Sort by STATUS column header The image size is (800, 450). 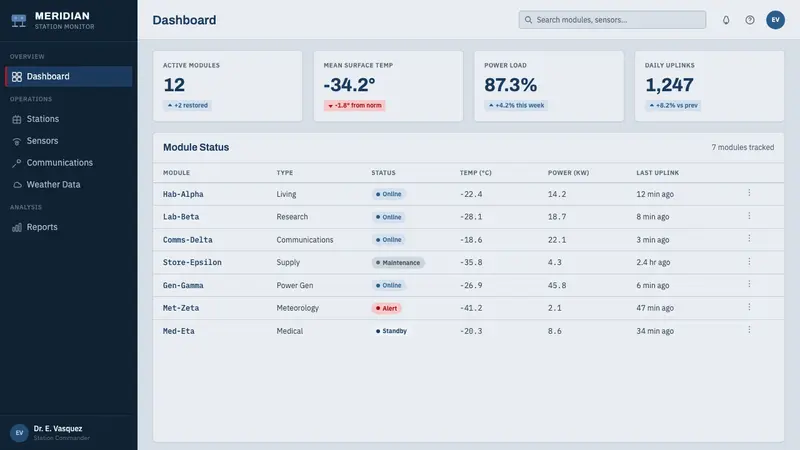click(x=383, y=173)
